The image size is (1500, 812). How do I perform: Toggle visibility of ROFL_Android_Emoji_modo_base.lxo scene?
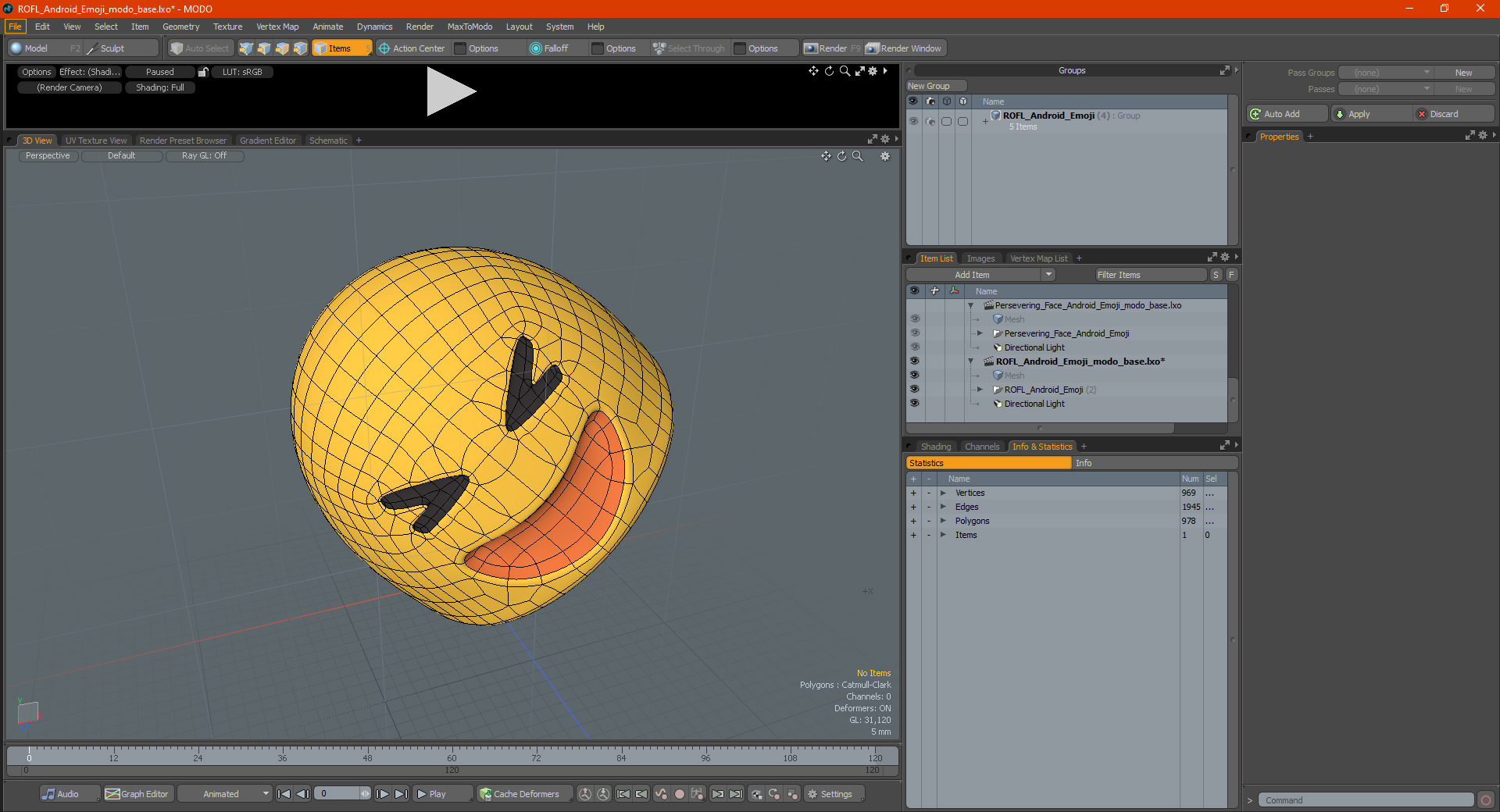(x=914, y=361)
